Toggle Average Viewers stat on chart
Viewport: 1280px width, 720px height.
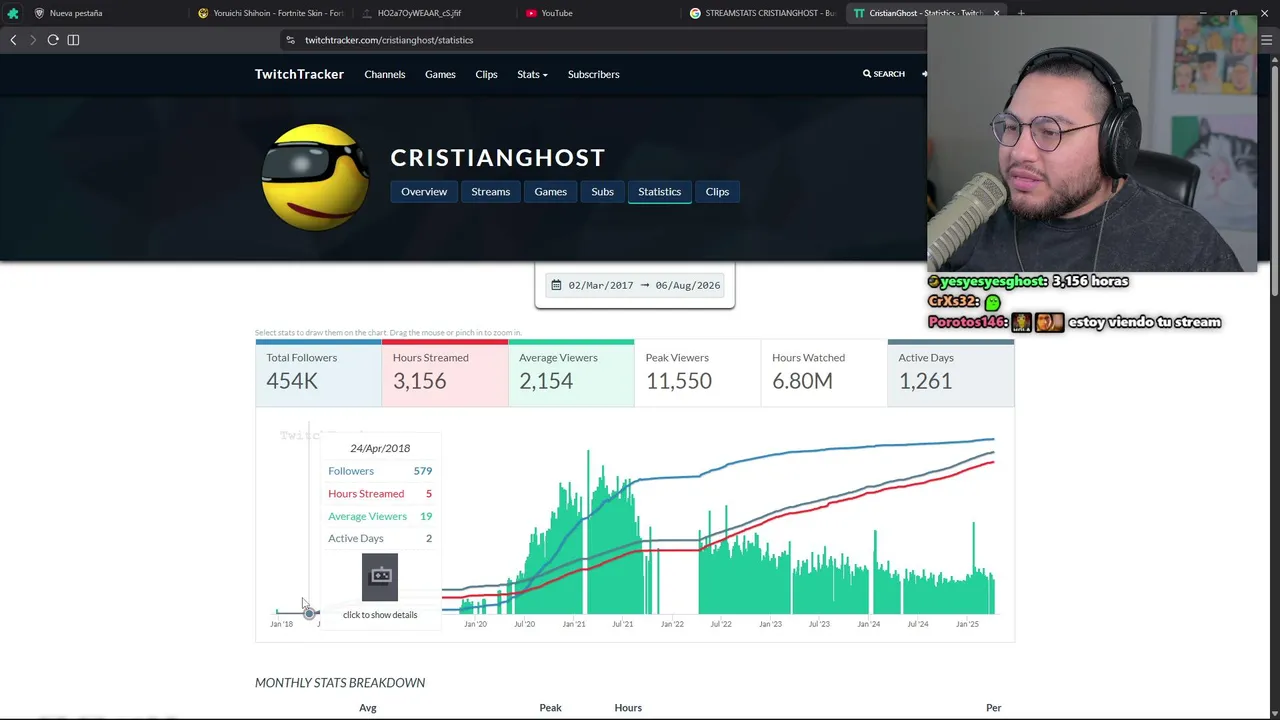(571, 372)
